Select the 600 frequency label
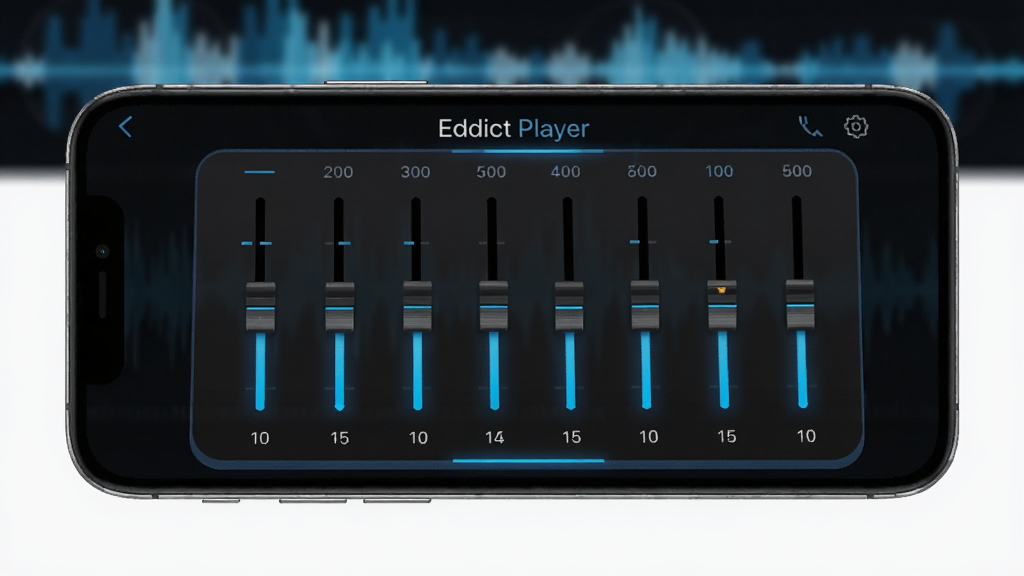 pyautogui.click(x=642, y=171)
